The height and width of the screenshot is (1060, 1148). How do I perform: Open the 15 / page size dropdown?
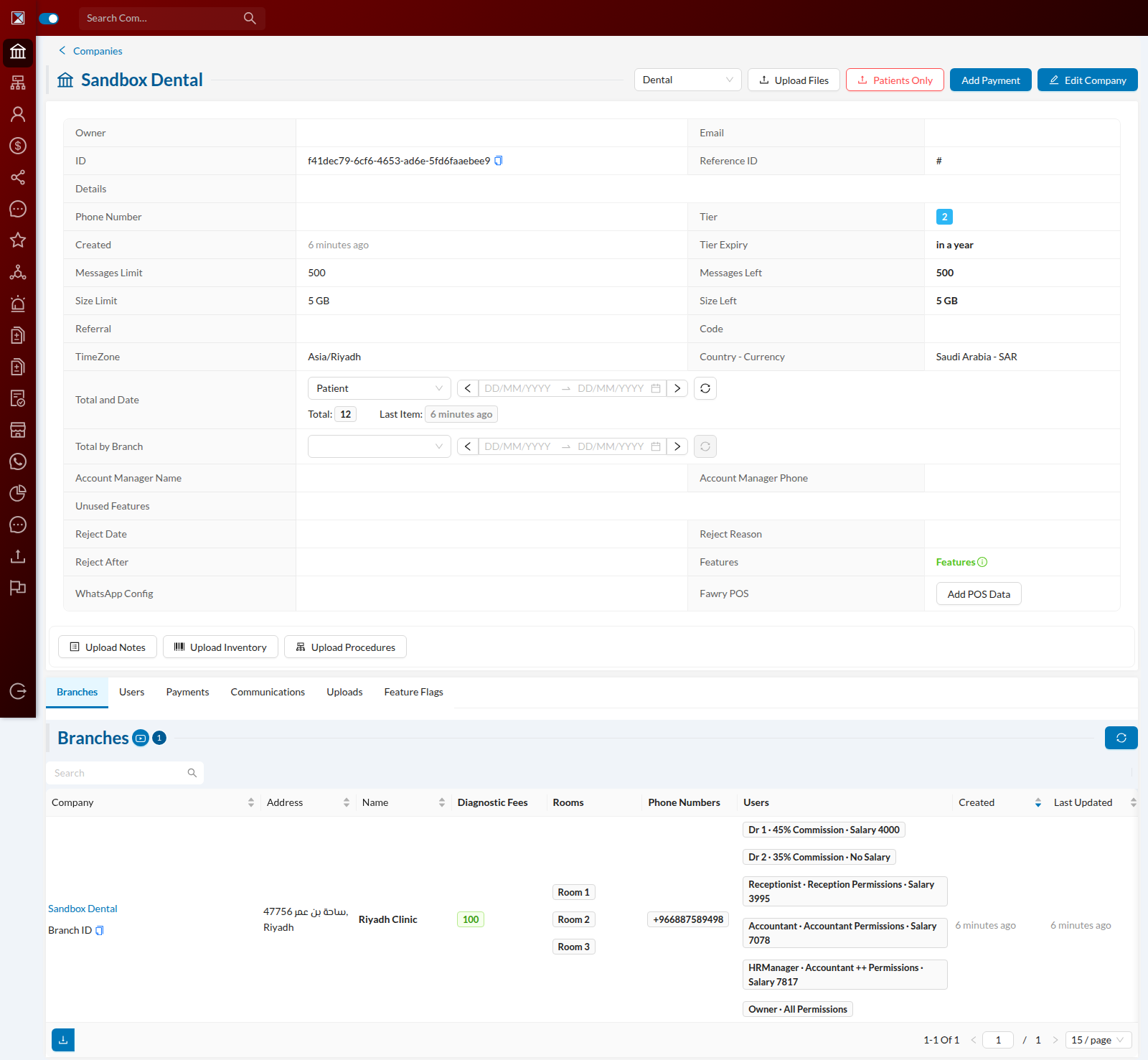click(x=1098, y=1040)
